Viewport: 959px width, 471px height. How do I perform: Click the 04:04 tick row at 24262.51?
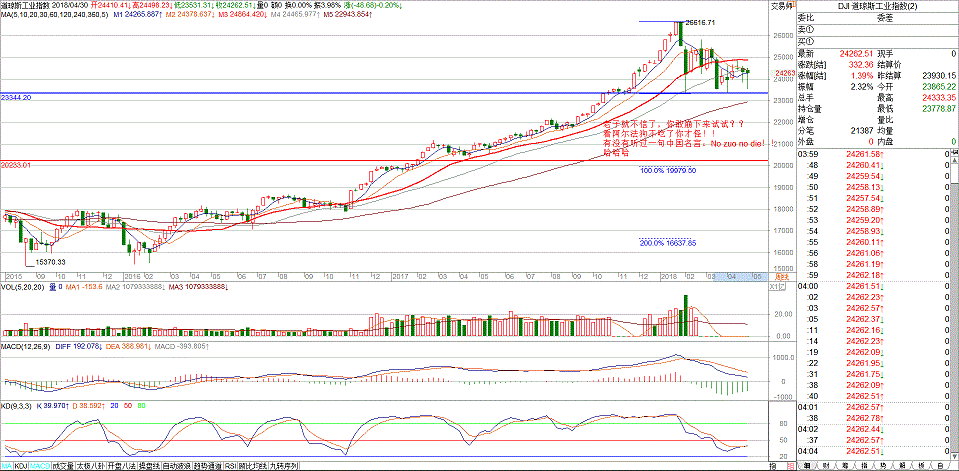tap(875, 451)
